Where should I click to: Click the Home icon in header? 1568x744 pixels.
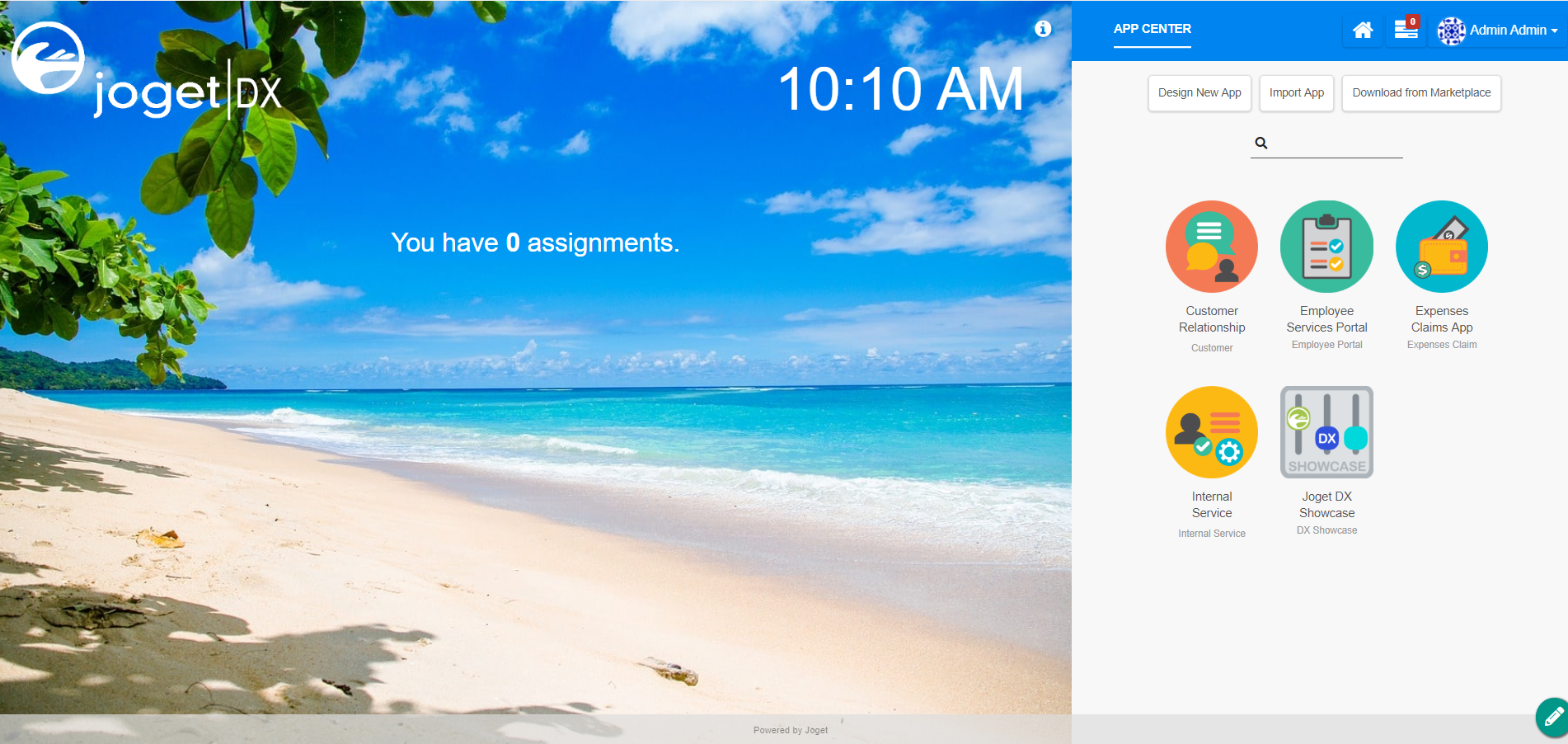click(x=1363, y=31)
